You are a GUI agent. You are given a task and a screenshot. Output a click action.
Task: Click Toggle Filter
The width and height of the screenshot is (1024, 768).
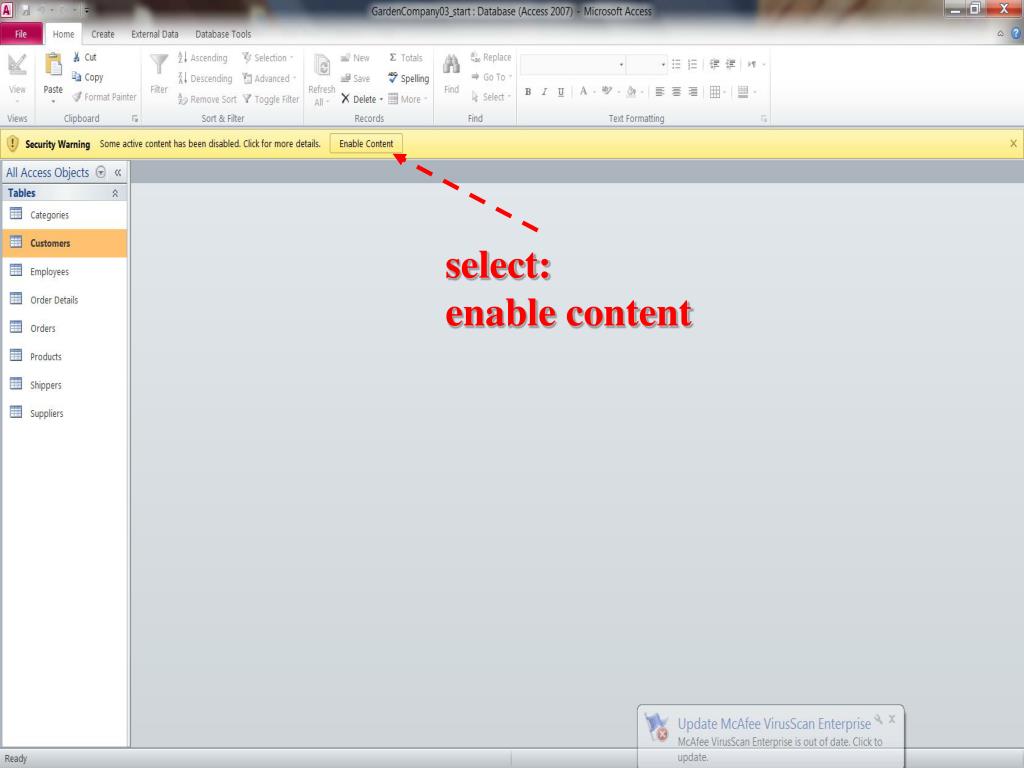[271, 99]
